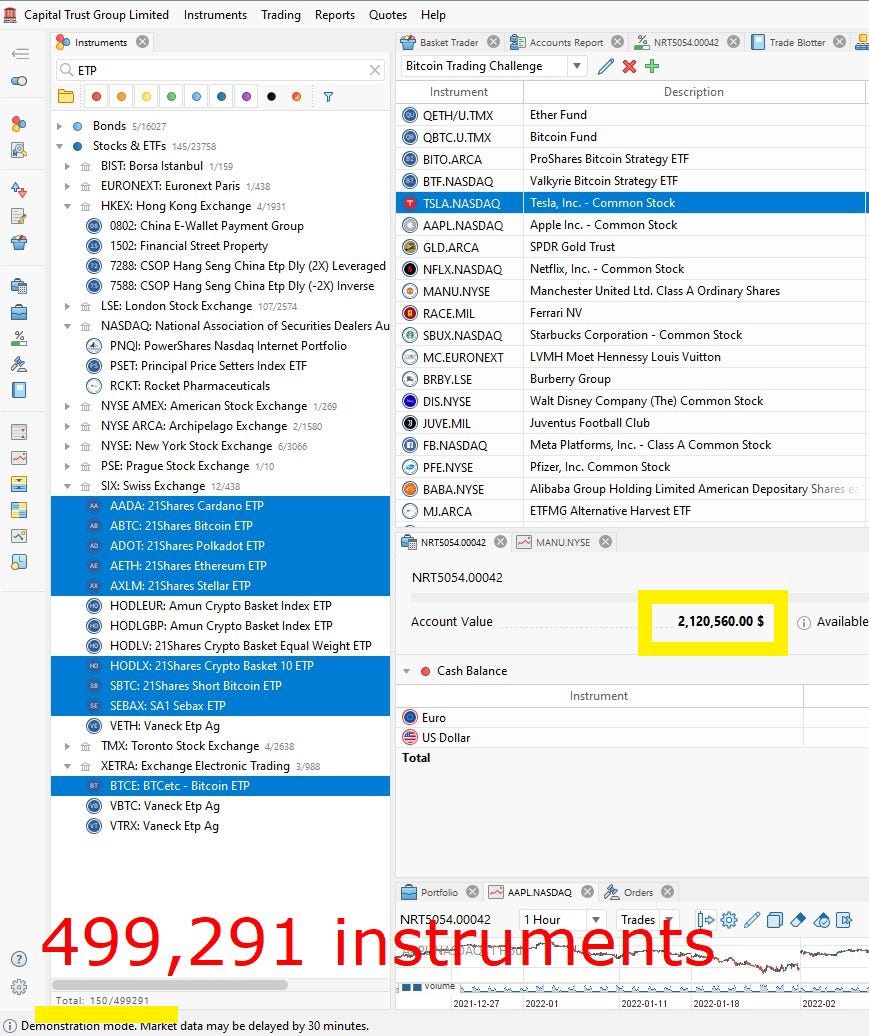Open application settings gear in sidebar
Screen dimensions: 869x1036
(19, 987)
